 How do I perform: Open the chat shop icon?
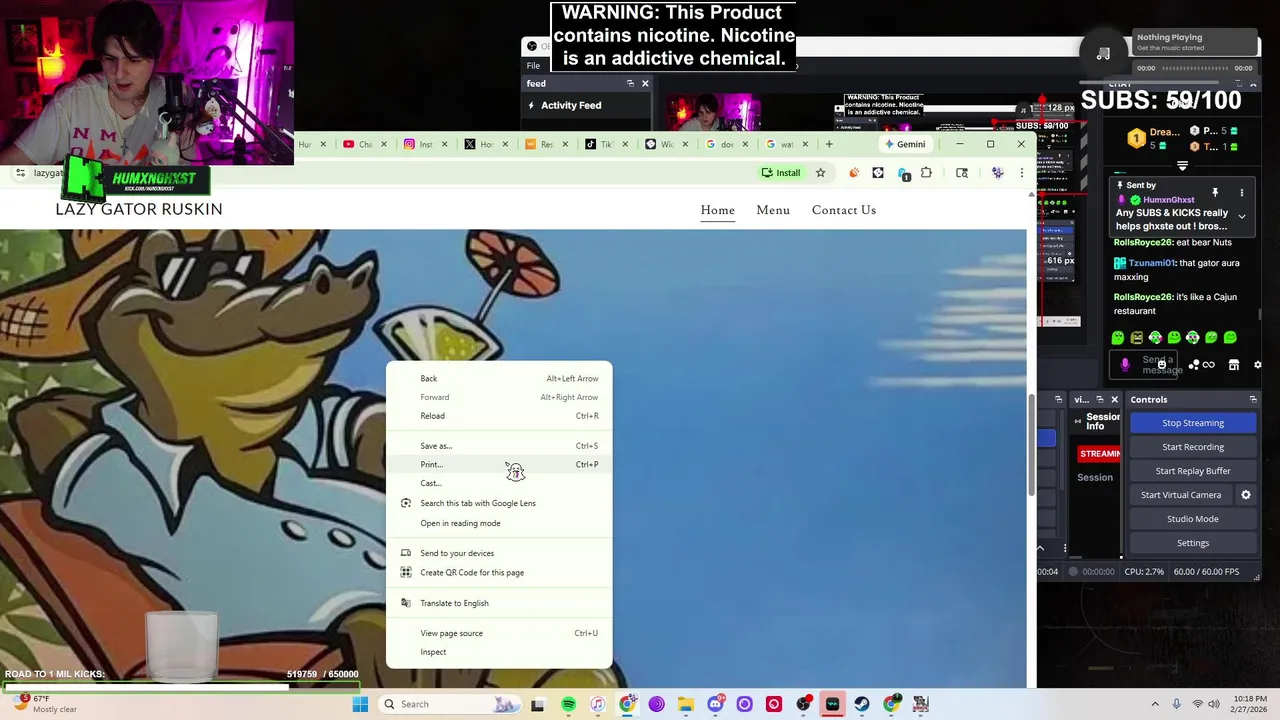click(1234, 365)
